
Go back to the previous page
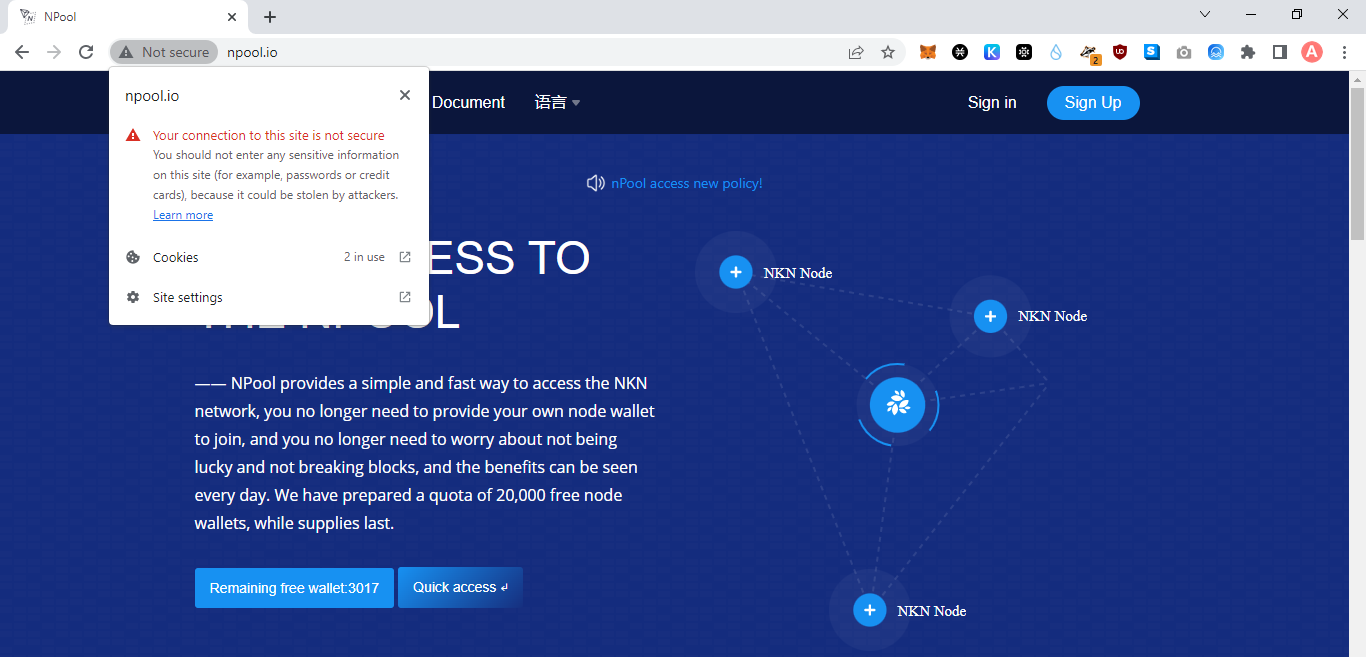pyautogui.click(x=22, y=52)
